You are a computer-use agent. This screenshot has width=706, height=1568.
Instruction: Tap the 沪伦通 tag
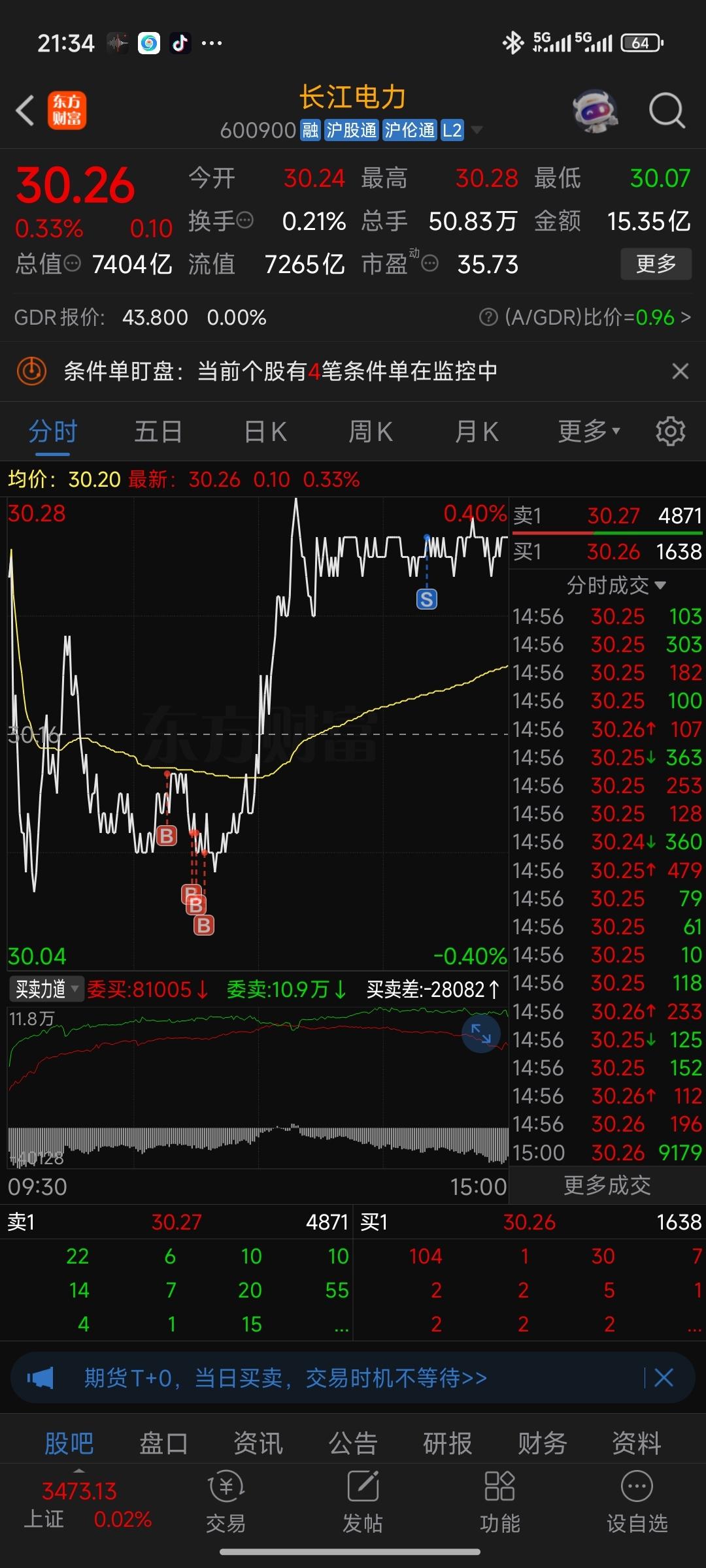pyautogui.click(x=409, y=130)
